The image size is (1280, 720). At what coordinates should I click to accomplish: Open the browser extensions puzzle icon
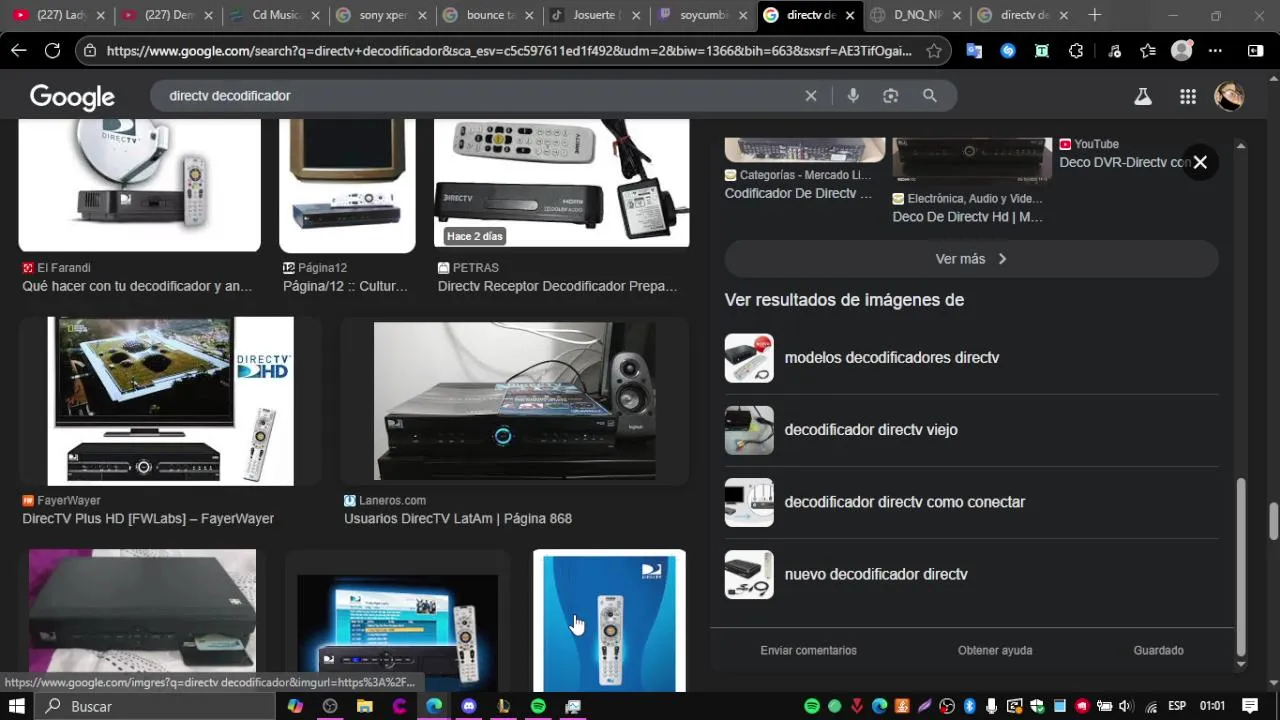point(1076,50)
